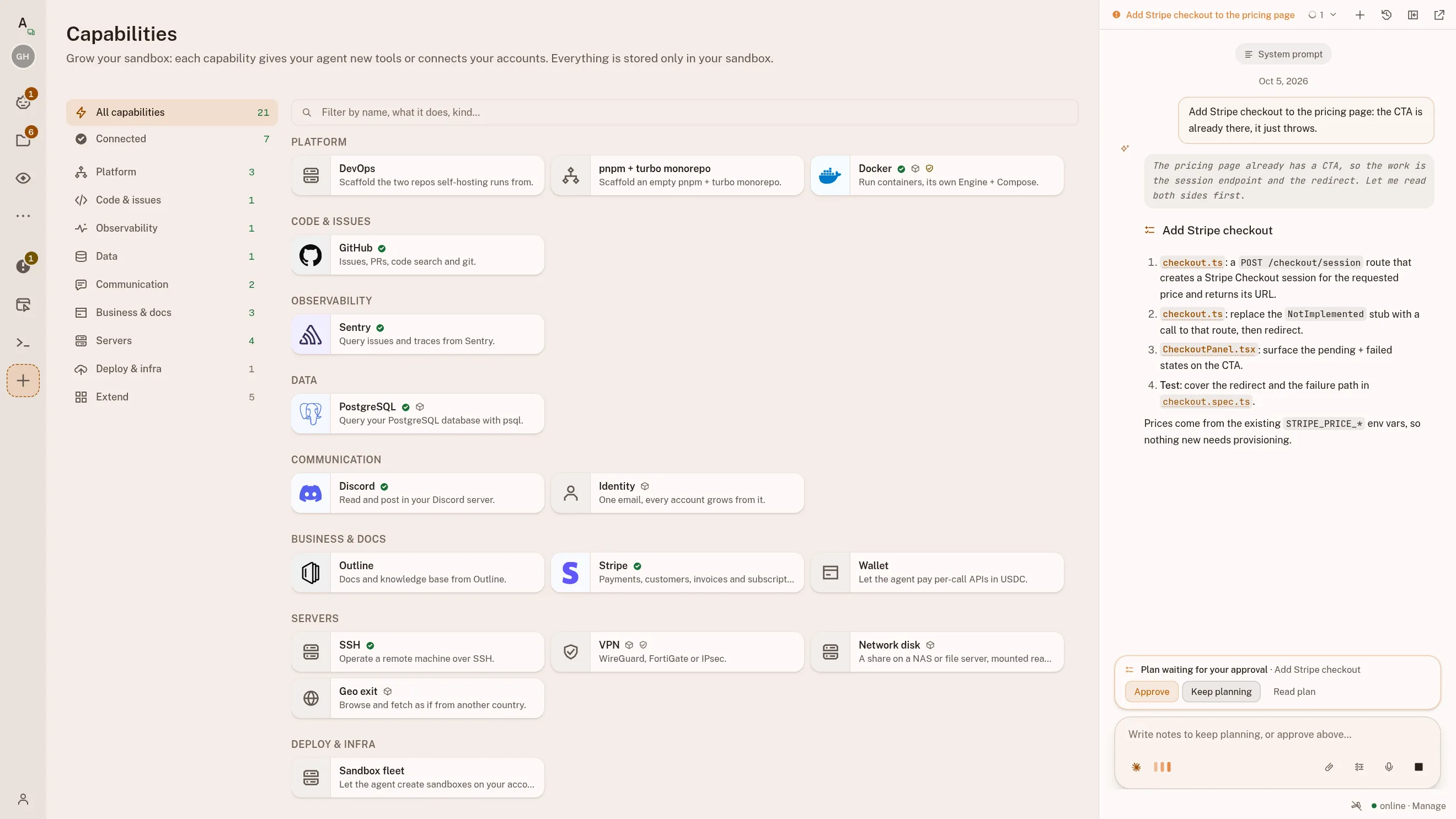Select the Connected filter
Screen dimensions: 1456x819
tap(172, 139)
